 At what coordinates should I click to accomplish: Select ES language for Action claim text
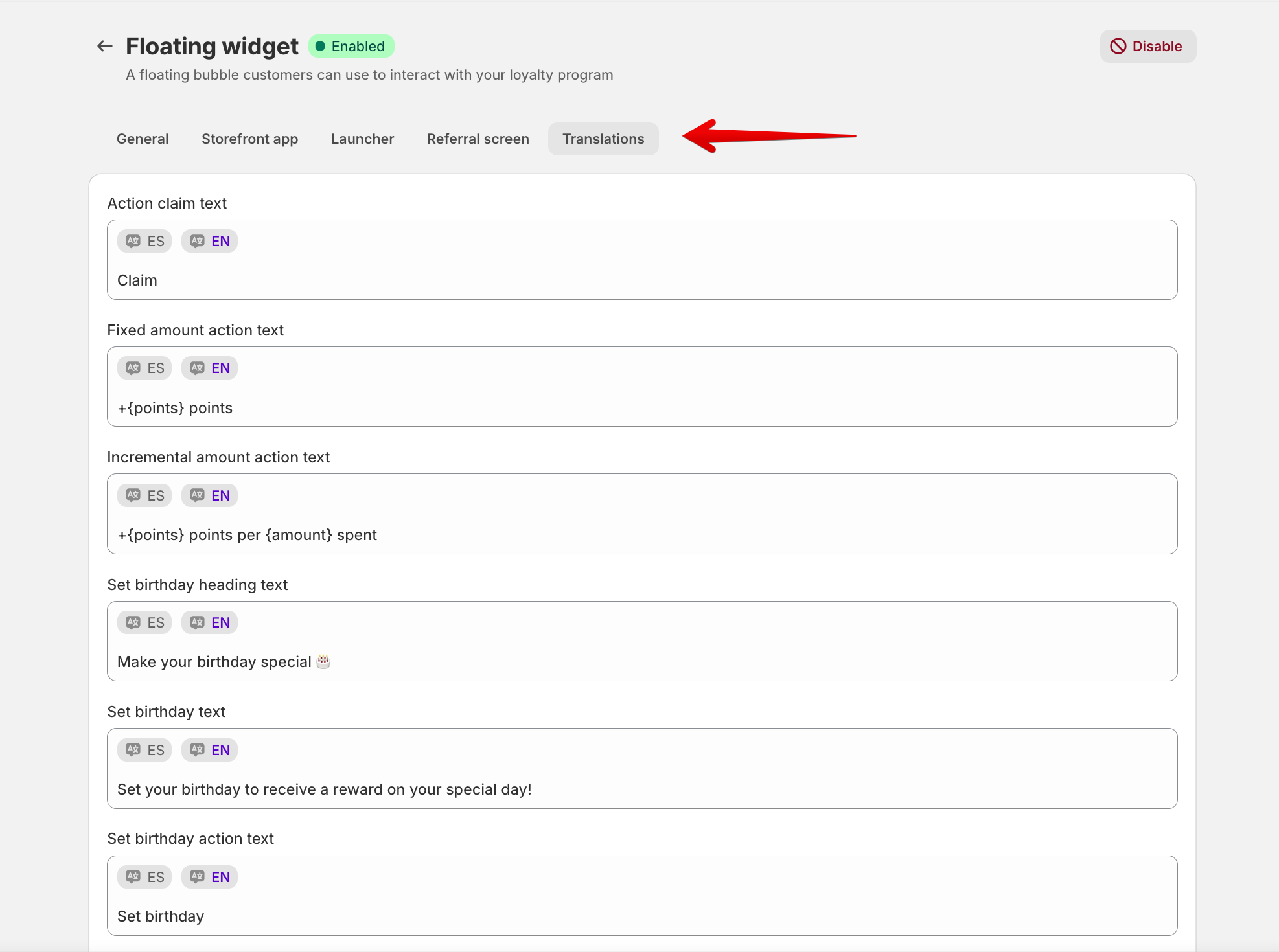click(x=144, y=241)
